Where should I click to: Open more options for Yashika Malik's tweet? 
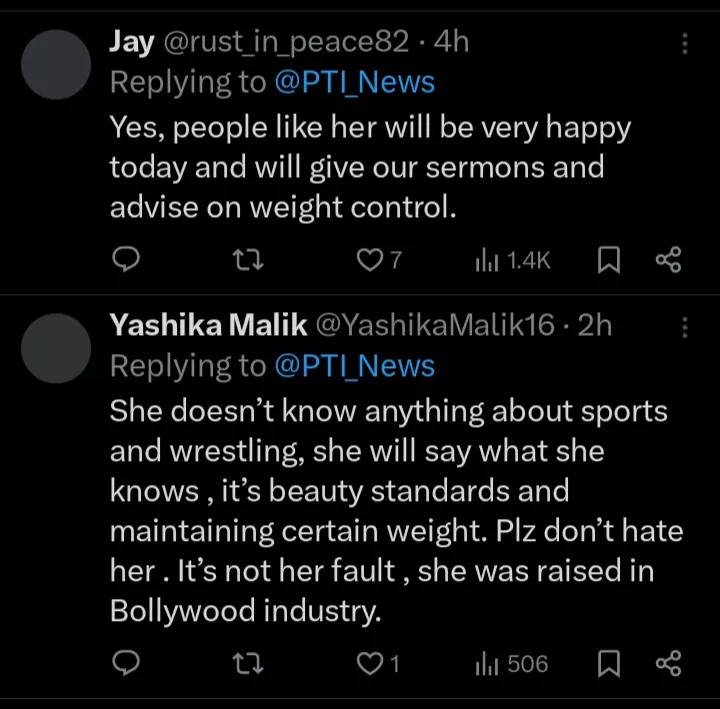[x=685, y=326]
